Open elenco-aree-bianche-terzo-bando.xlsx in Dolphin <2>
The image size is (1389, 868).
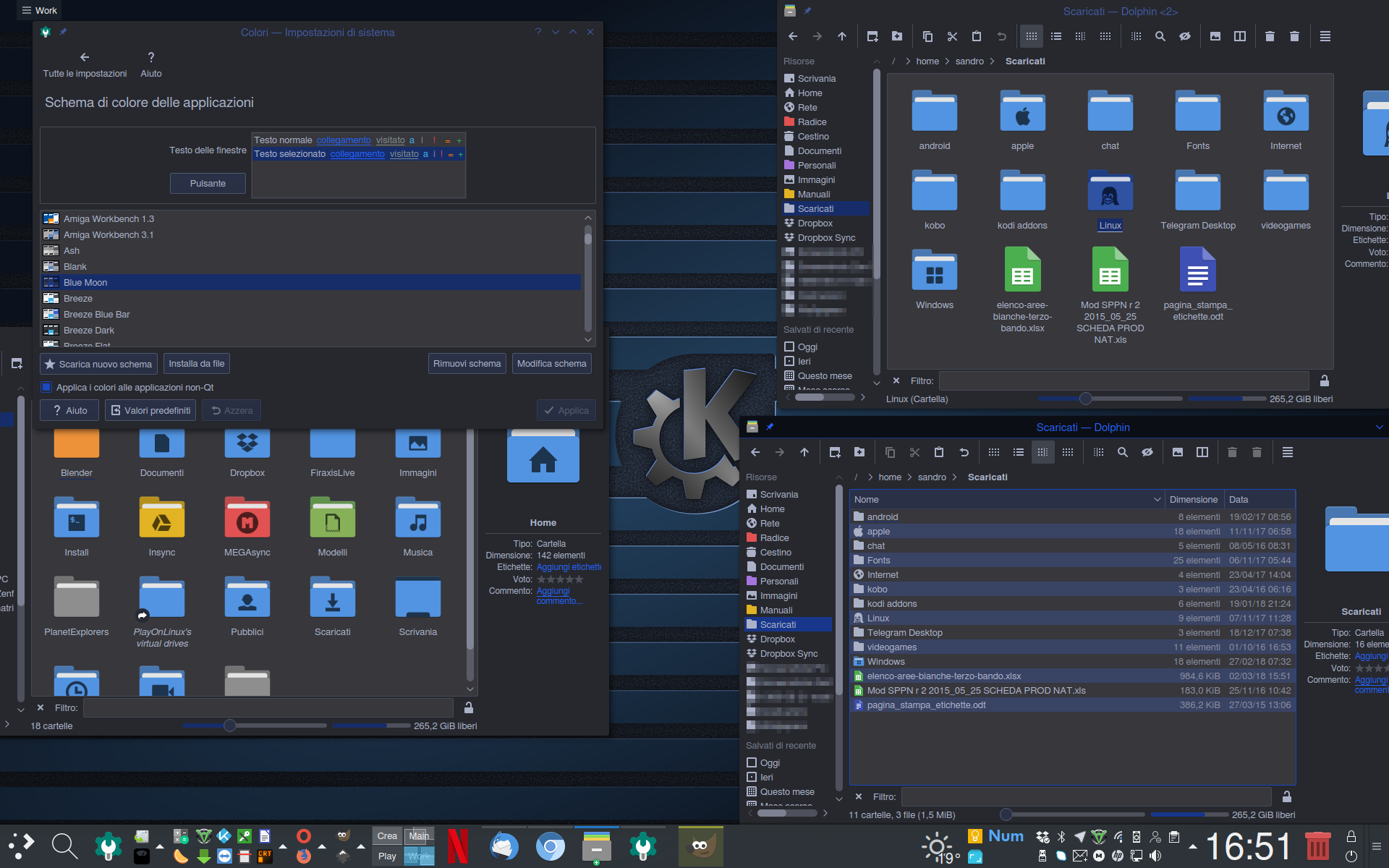[1022, 289]
